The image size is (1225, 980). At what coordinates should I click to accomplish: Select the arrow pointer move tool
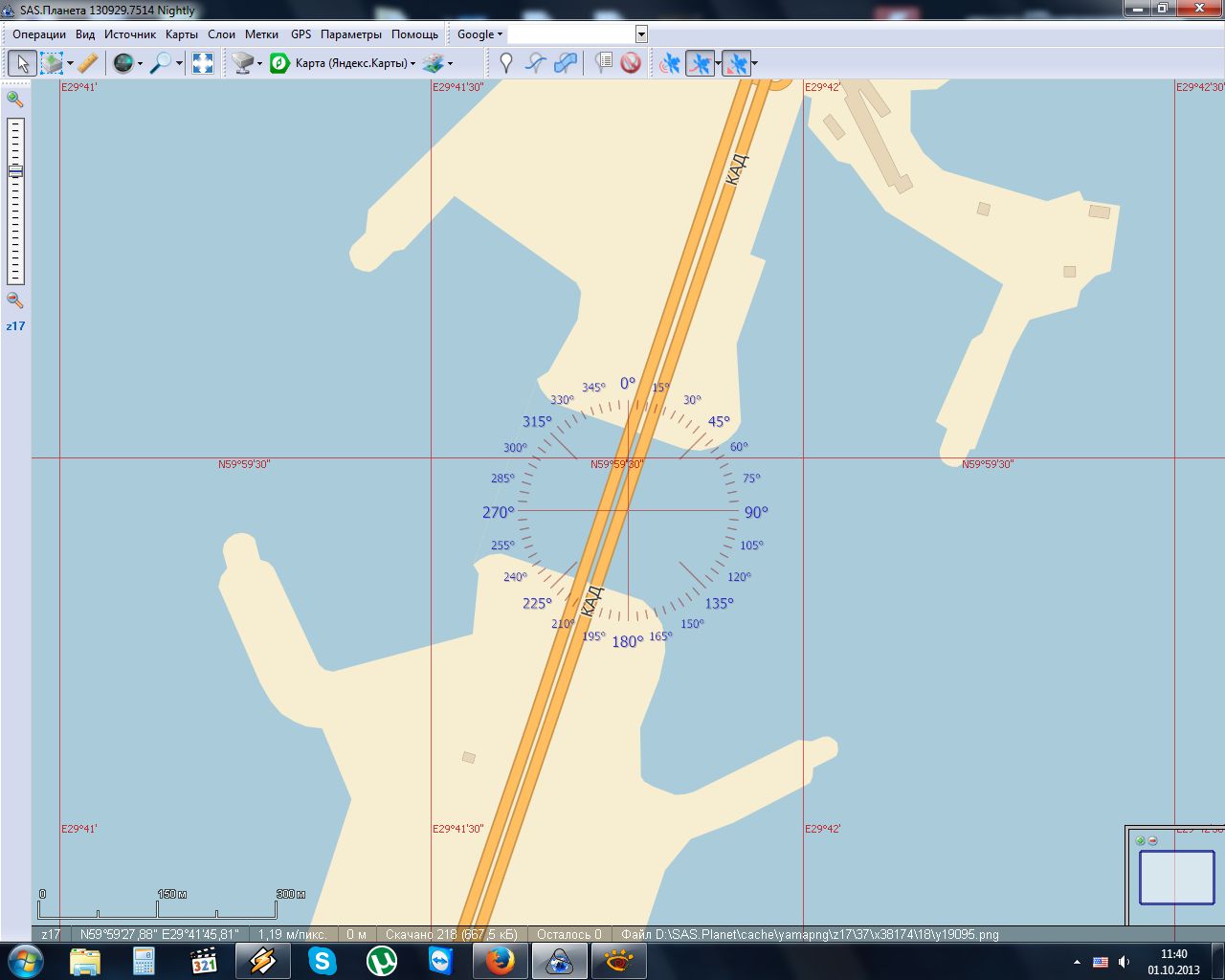(x=22, y=64)
